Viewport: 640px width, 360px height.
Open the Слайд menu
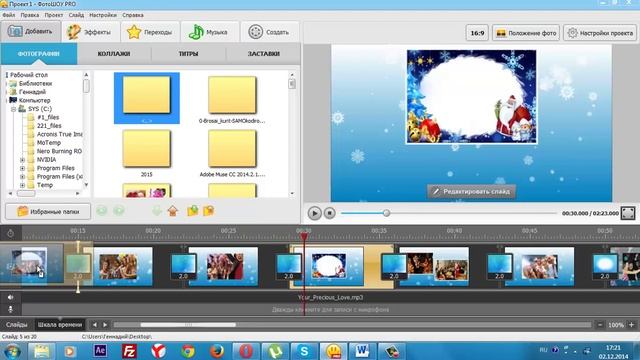coord(76,15)
